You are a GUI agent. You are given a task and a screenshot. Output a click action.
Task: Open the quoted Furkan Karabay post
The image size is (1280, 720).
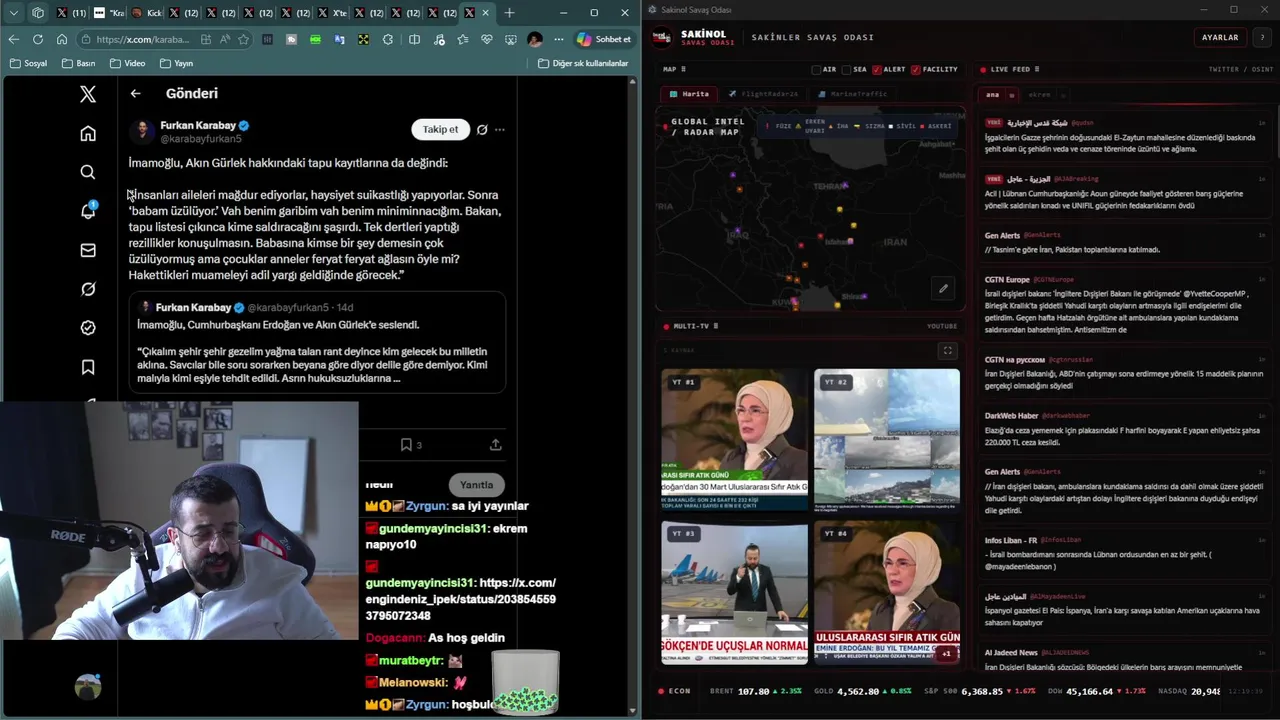[x=317, y=342]
